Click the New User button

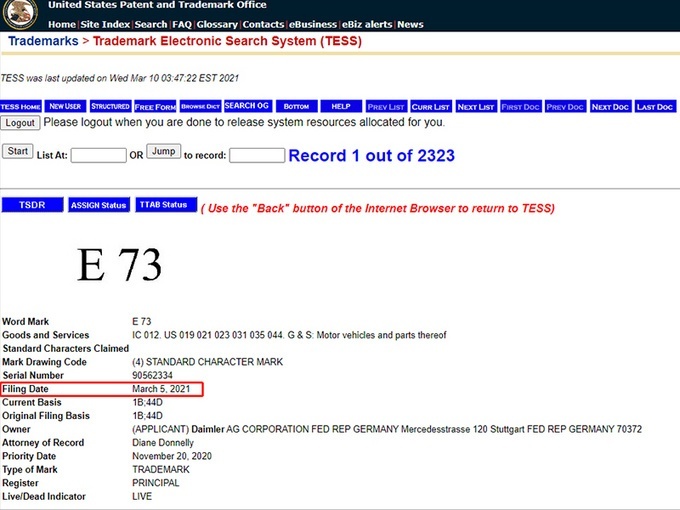[65, 107]
